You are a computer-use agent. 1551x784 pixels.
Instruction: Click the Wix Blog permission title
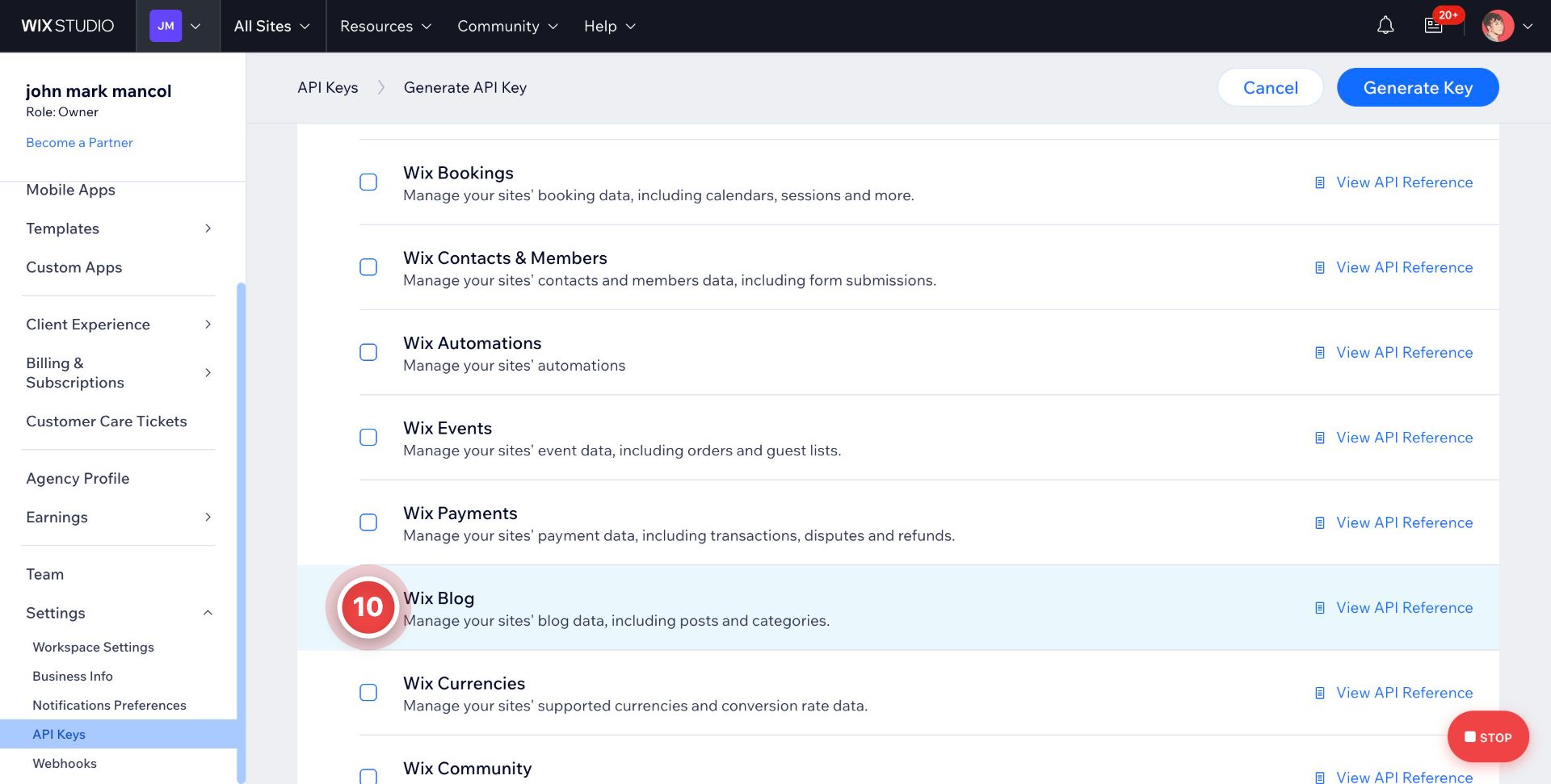coord(439,598)
